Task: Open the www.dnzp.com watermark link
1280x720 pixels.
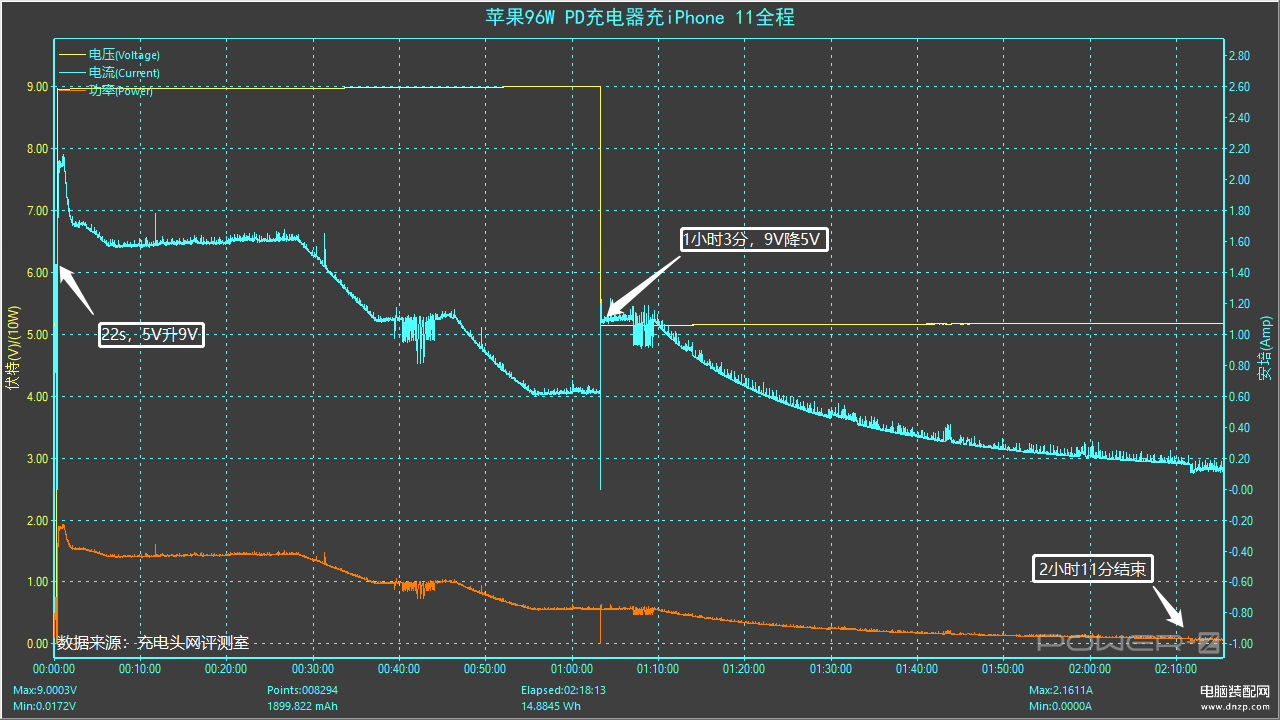Action: coord(1234,705)
